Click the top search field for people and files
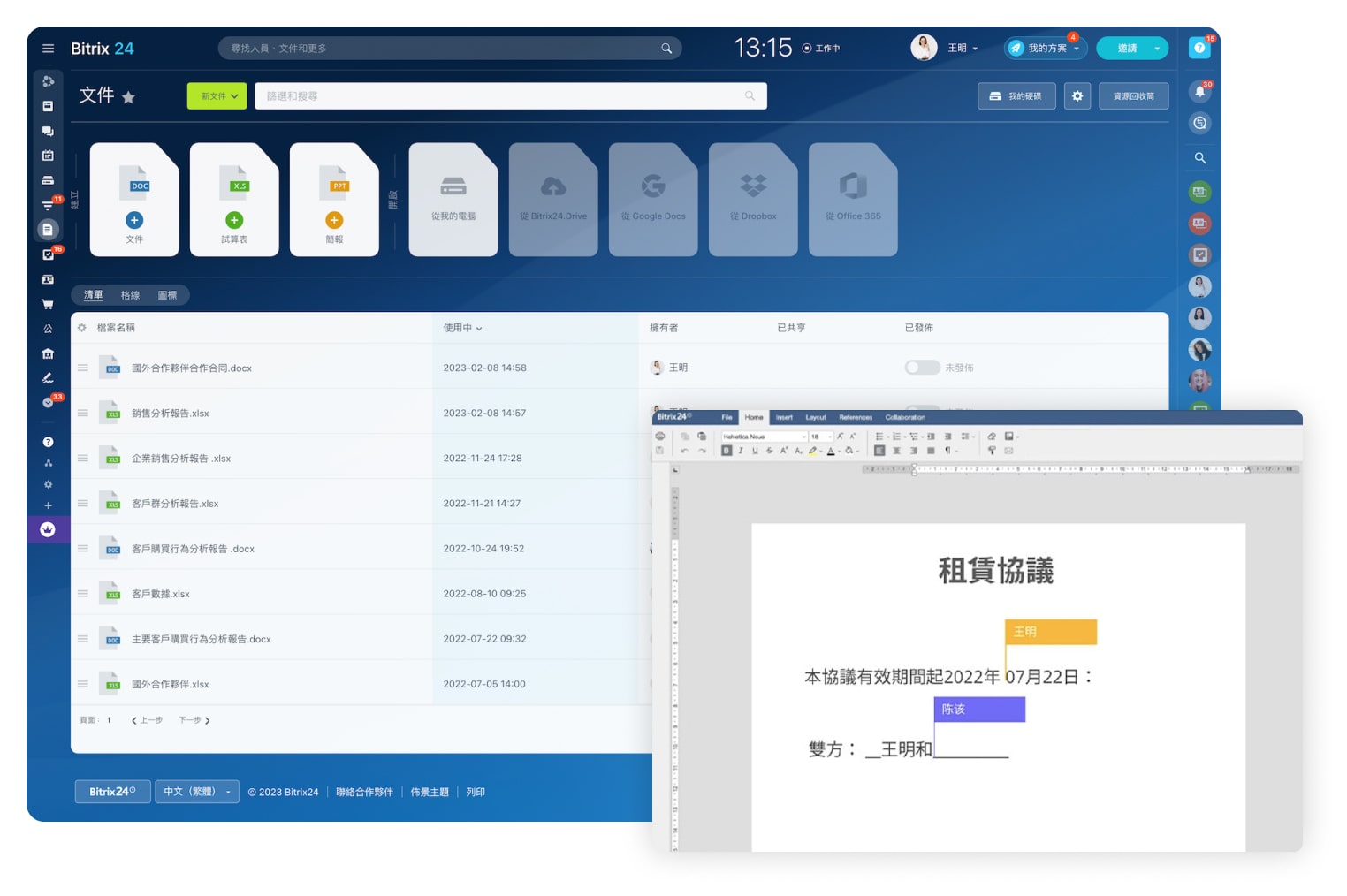Image resolution: width=1347 pixels, height=896 pixels. pyautogui.click(x=450, y=49)
